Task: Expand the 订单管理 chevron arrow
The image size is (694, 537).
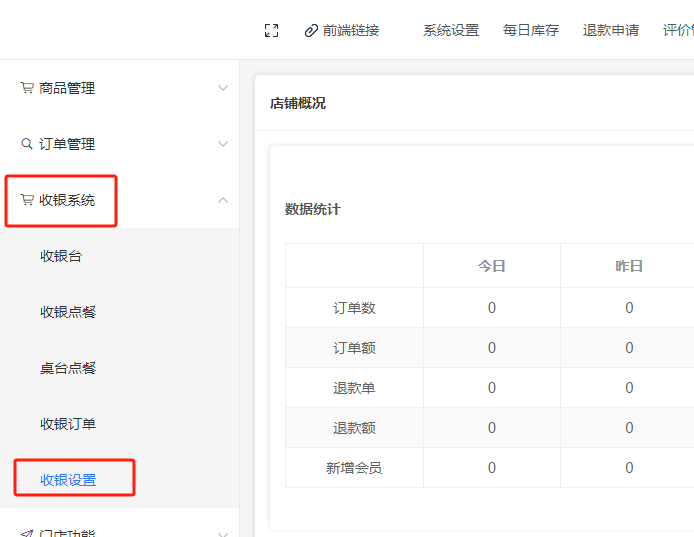Action: [223, 144]
